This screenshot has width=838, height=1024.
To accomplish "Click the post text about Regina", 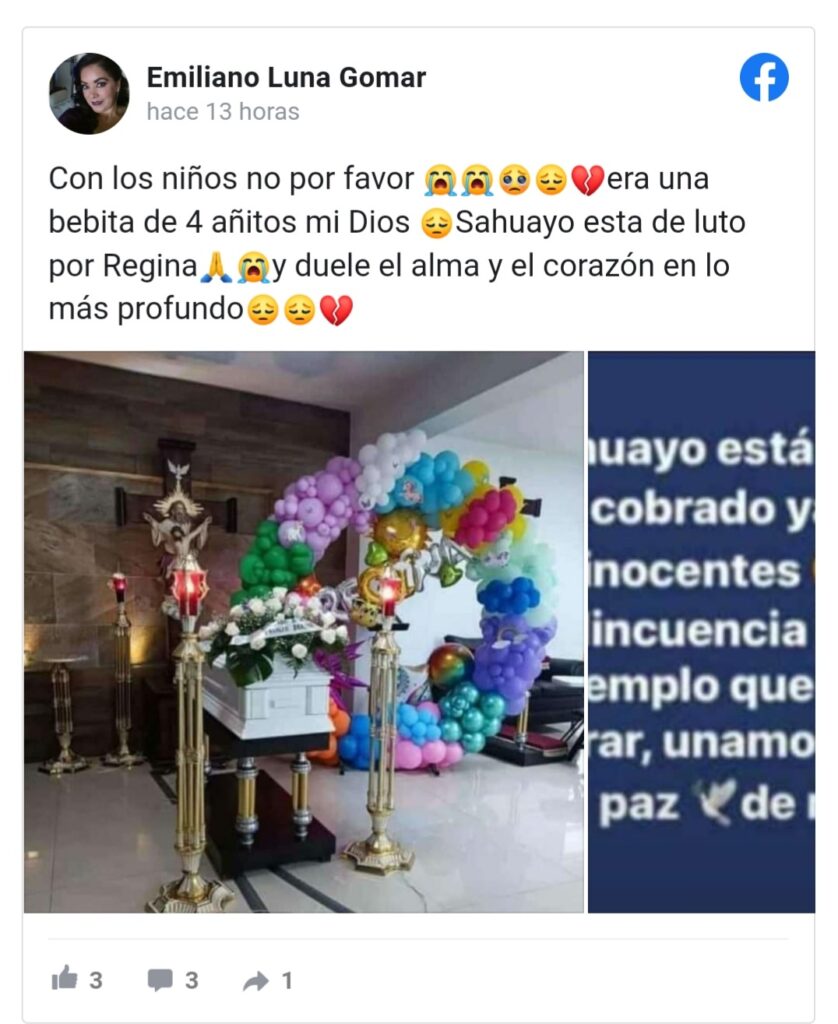I will (398, 244).
